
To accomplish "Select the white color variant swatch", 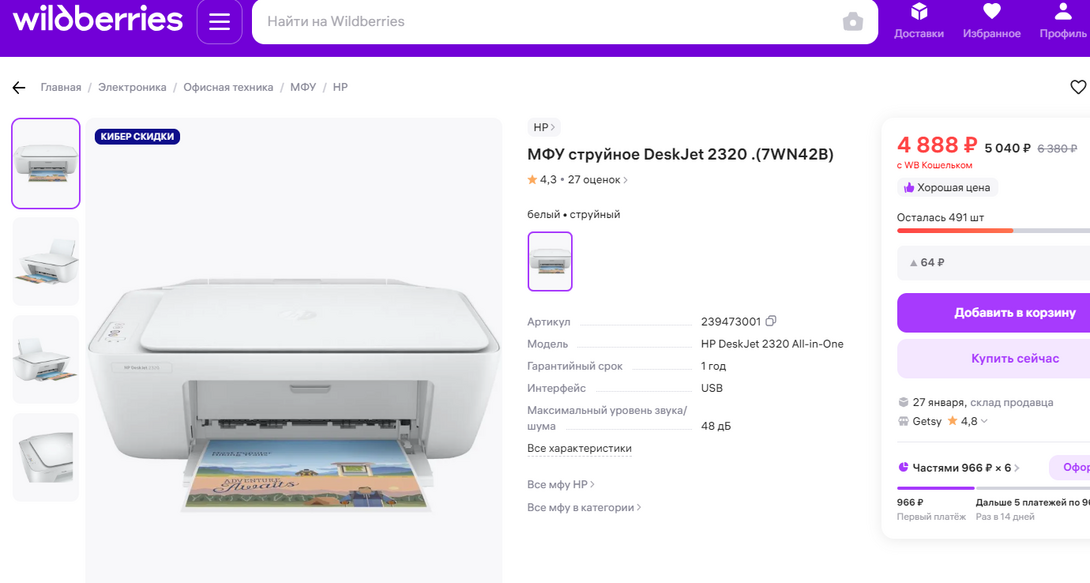I will point(550,261).
